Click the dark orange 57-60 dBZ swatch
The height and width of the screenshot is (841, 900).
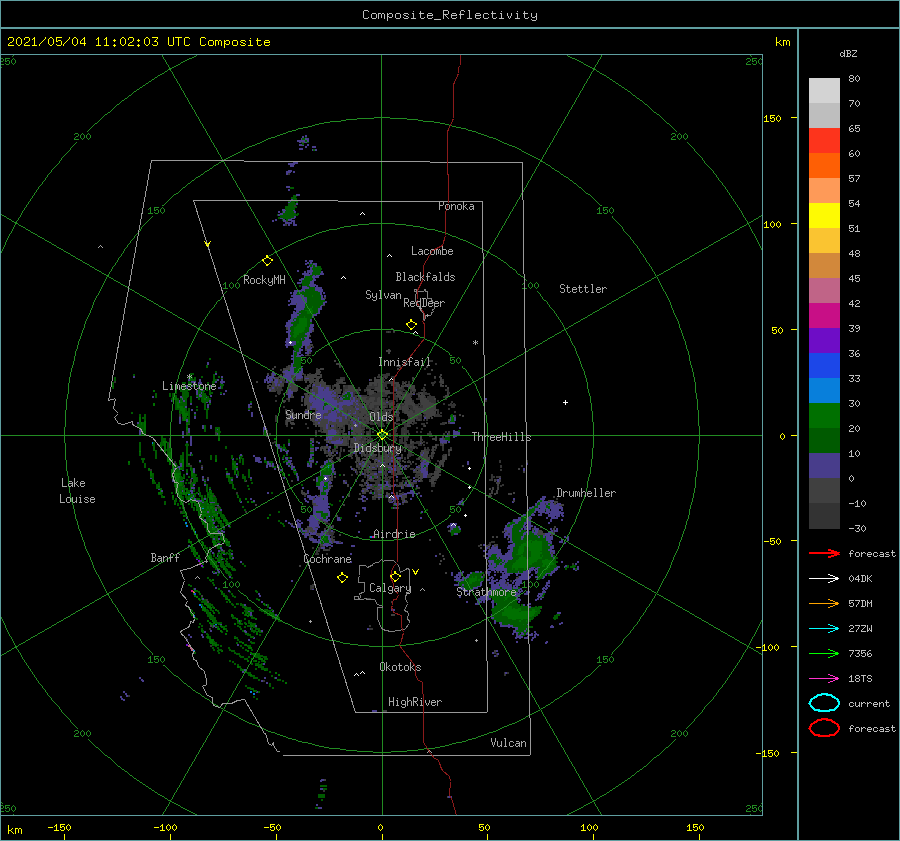click(824, 166)
